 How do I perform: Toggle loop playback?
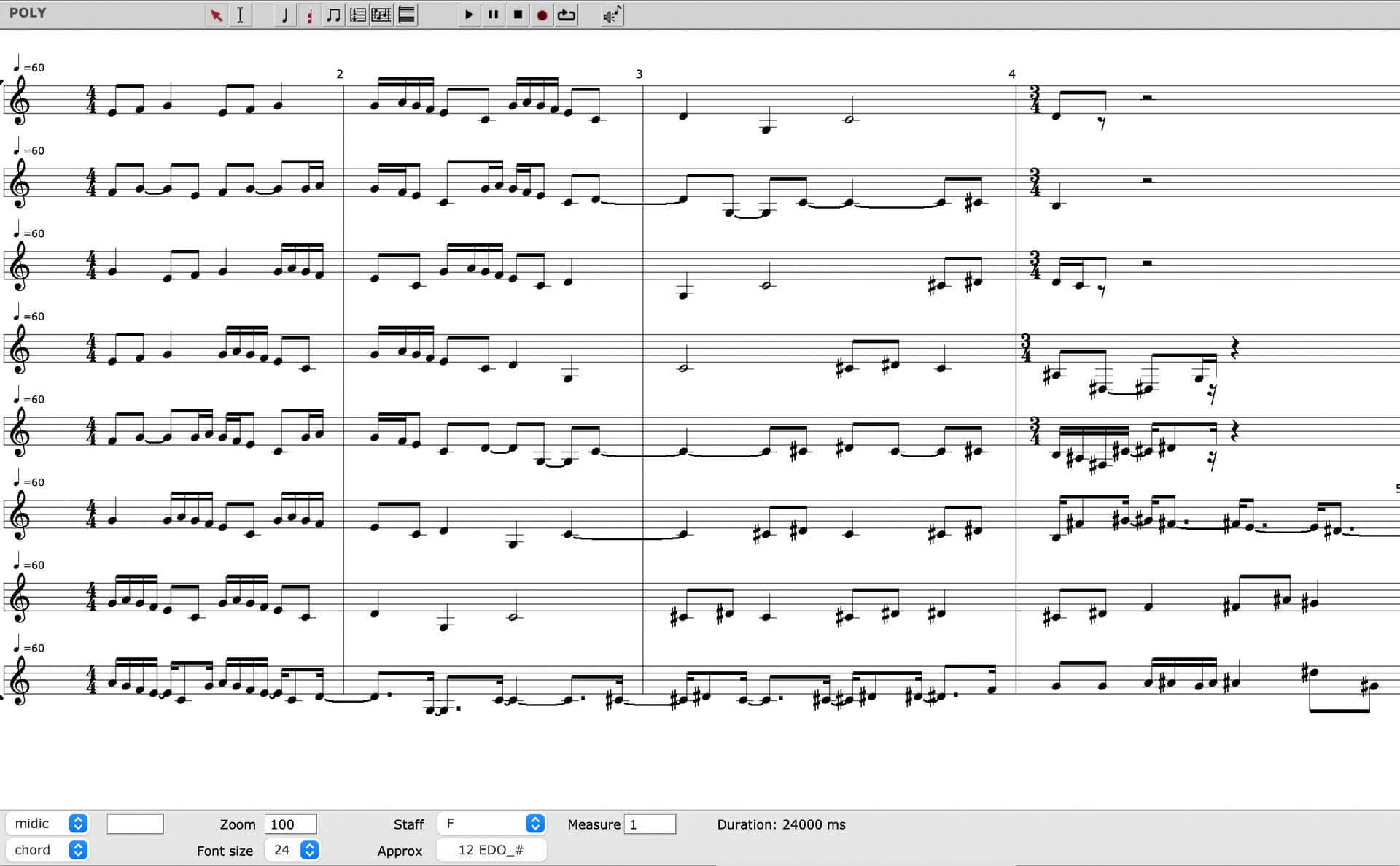(567, 15)
